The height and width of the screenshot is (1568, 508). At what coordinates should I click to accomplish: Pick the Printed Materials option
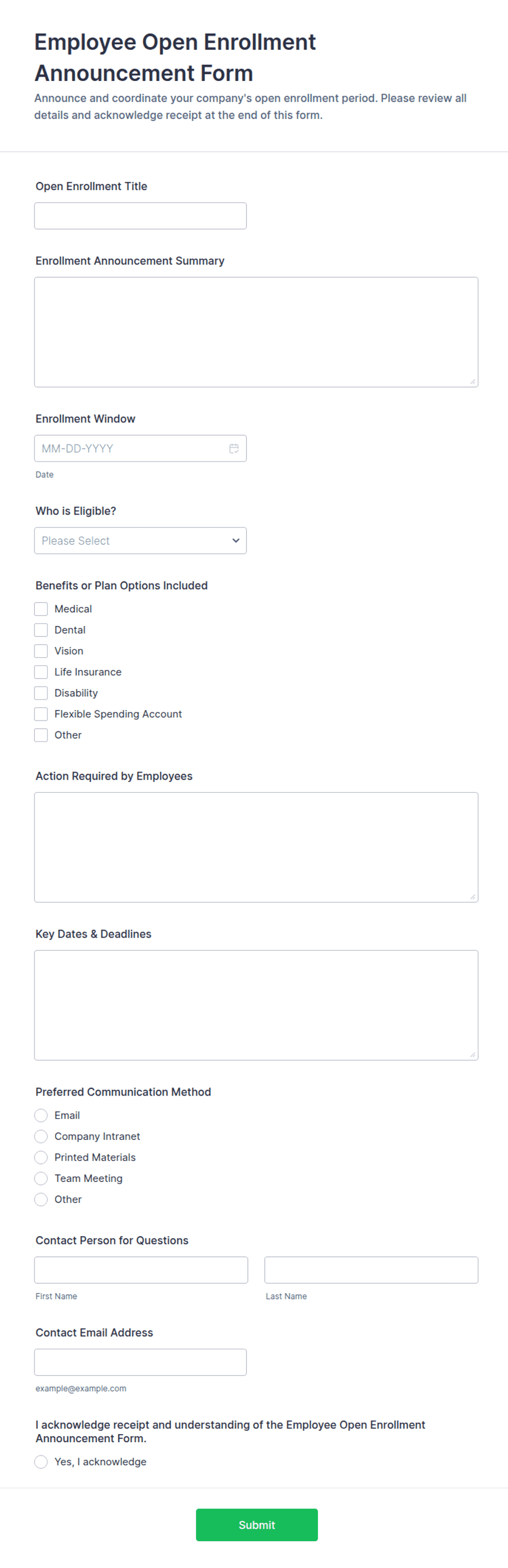click(41, 1157)
